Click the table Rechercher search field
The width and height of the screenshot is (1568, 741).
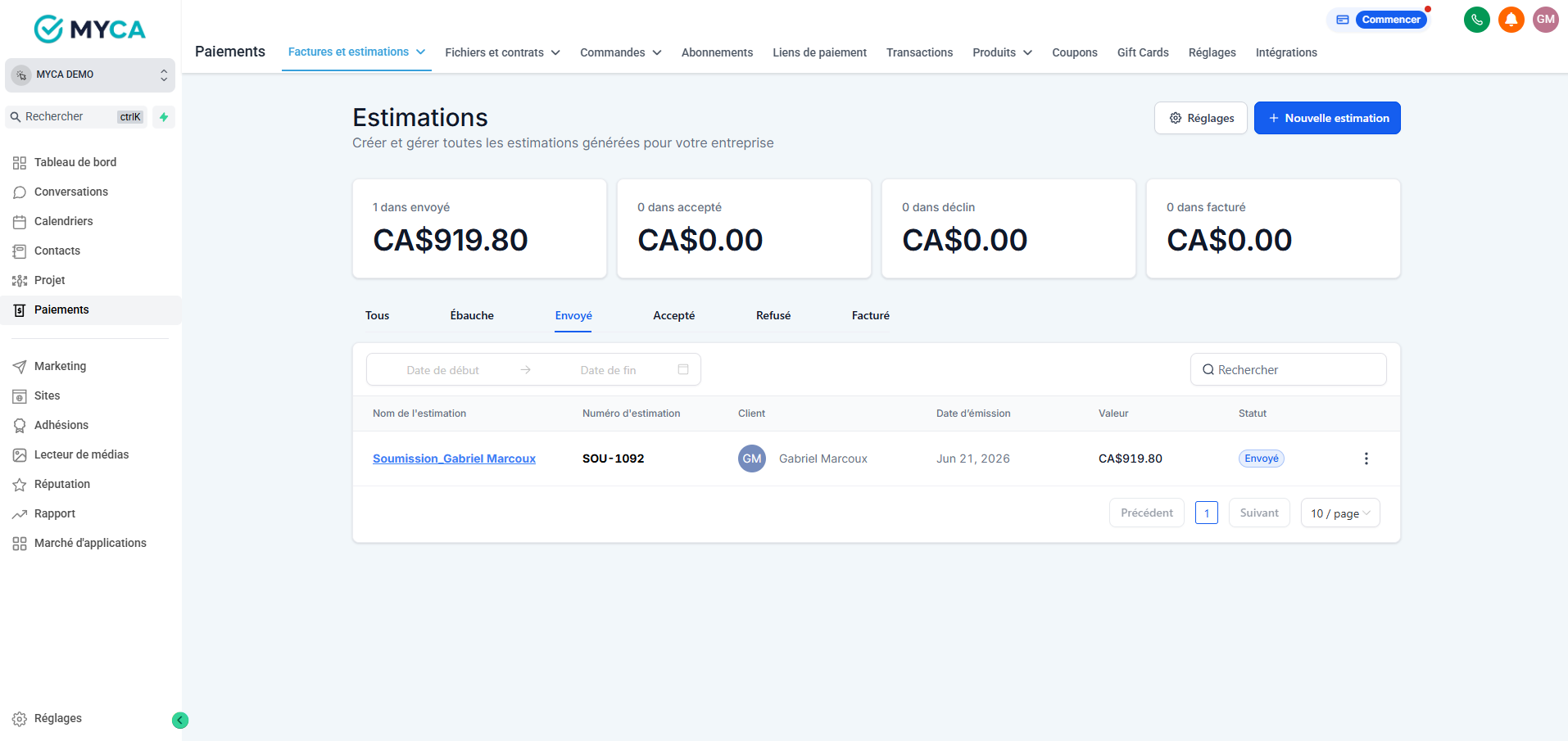click(x=1288, y=369)
